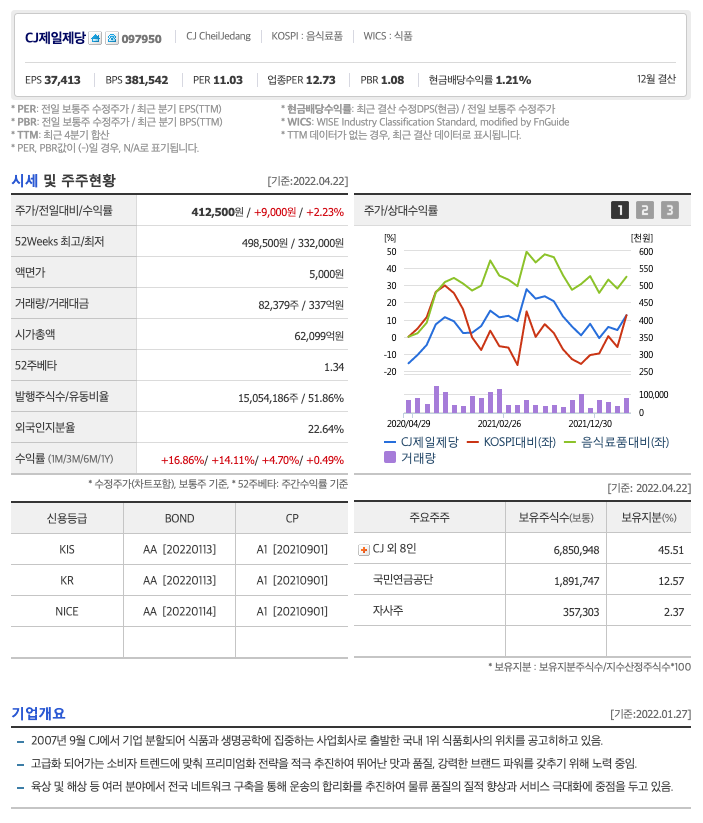Toggle the 거래량 purple legend entry

[x=410, y=458]
